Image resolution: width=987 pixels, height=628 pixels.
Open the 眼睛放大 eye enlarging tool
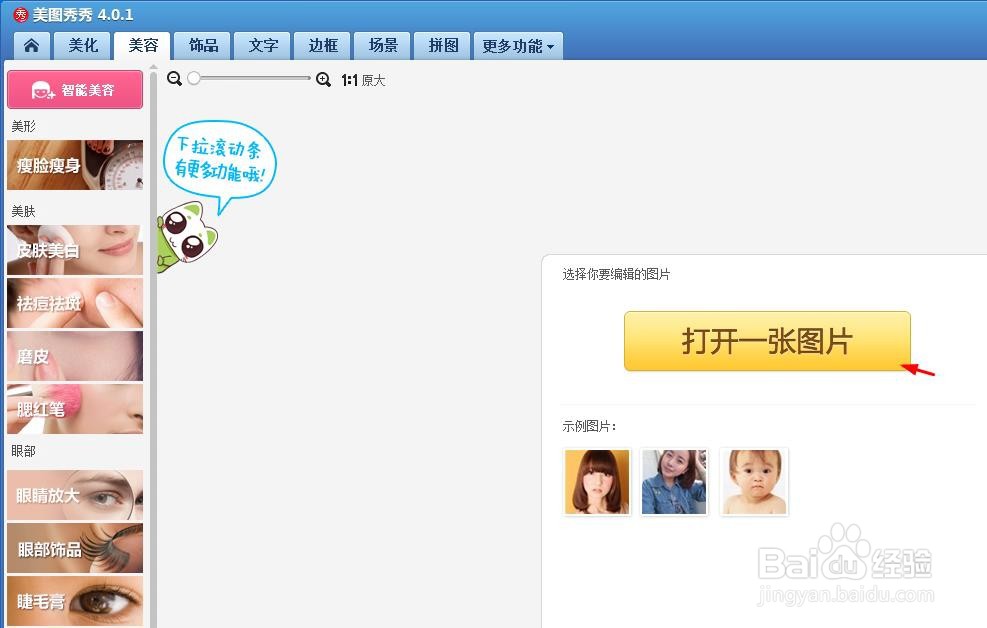click(x=74, y=494)
